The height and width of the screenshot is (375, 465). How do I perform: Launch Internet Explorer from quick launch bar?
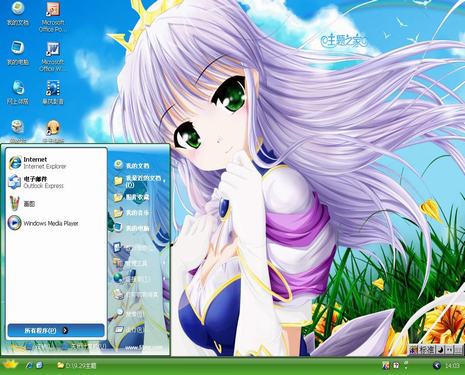[x=29, y=365]
